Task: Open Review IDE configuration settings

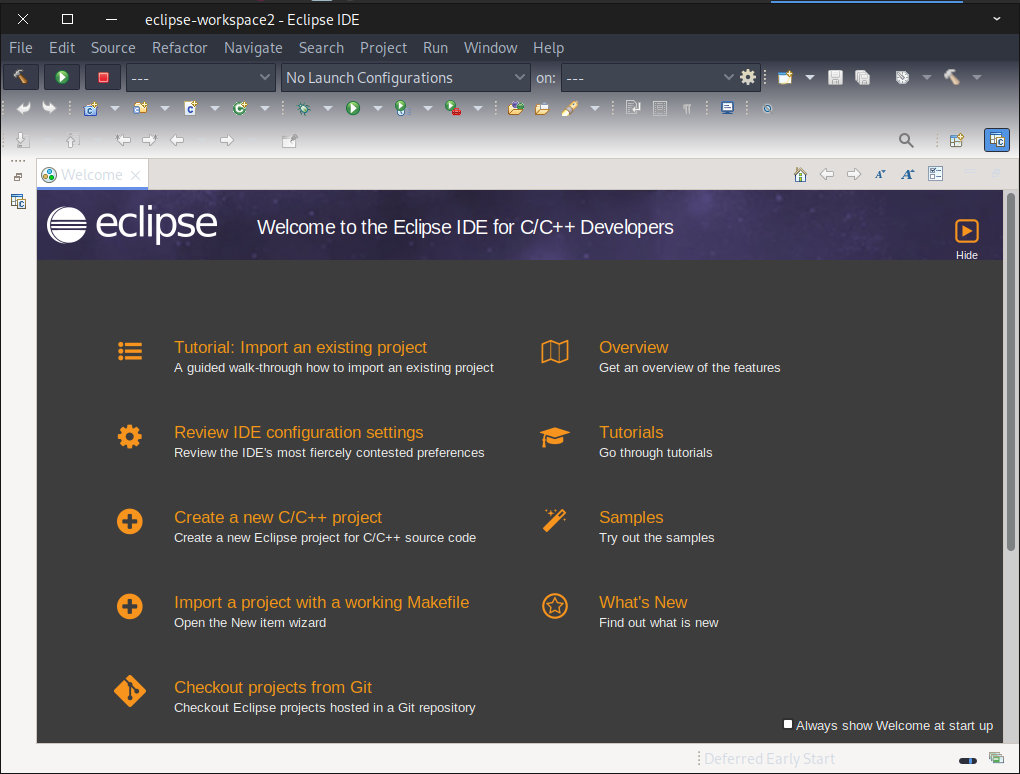Action: (299, 433)
